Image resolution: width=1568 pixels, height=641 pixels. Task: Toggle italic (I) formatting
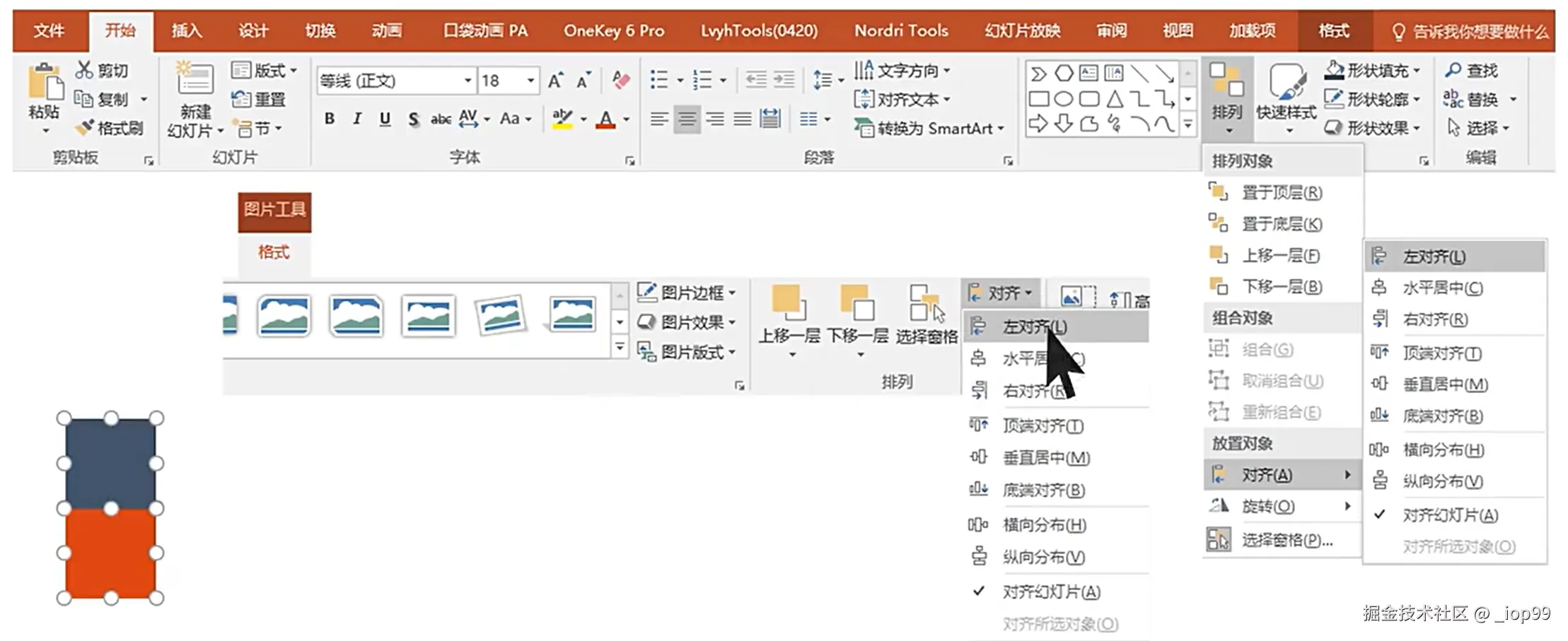point(357,119)
